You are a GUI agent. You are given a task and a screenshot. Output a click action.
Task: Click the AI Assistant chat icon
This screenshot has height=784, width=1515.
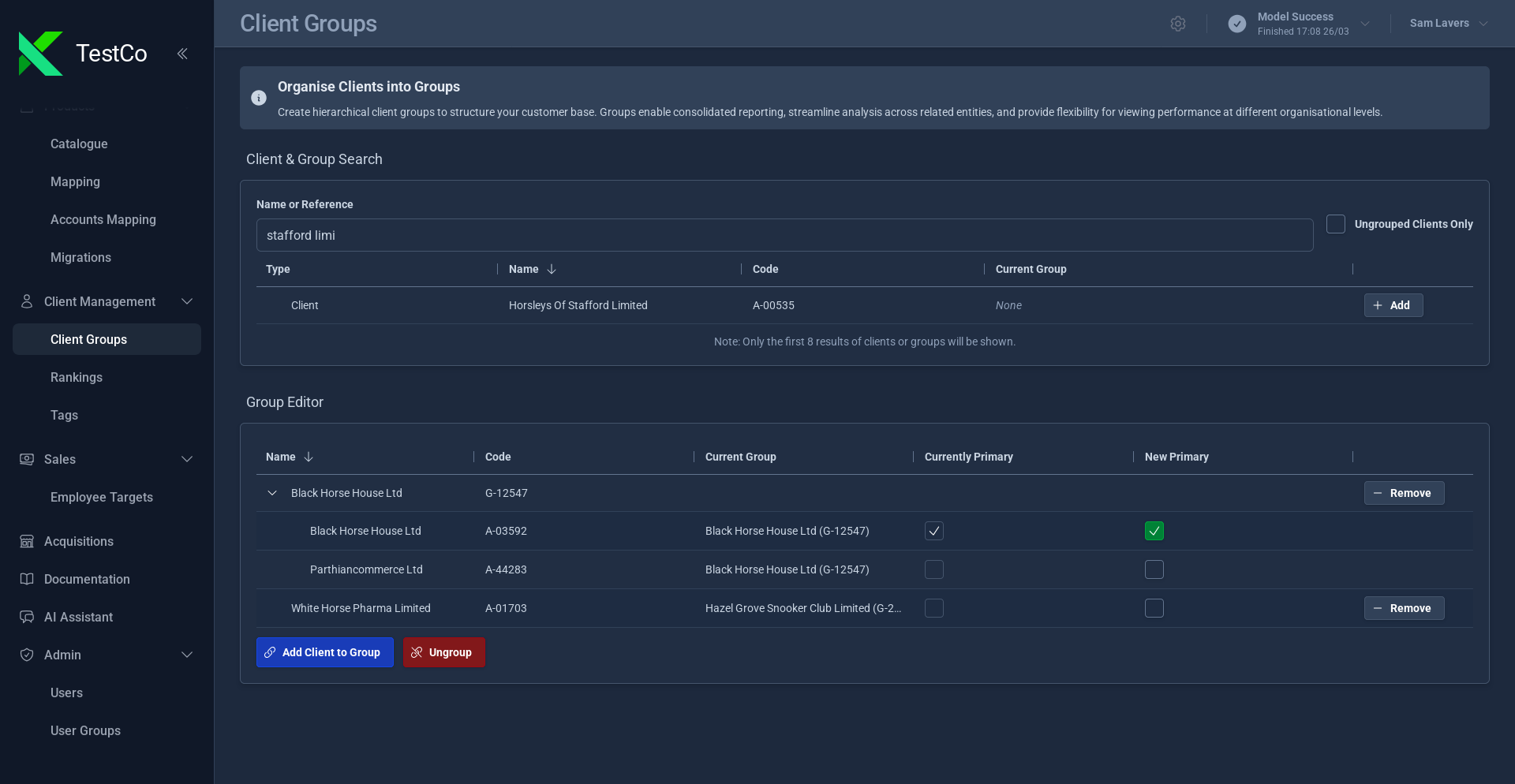click(x=27, y=617)
